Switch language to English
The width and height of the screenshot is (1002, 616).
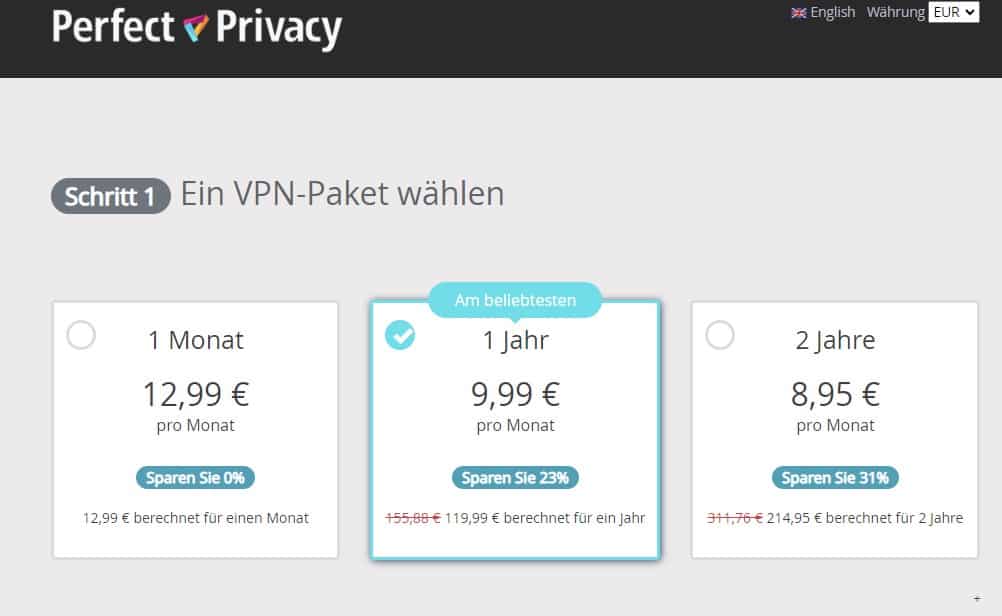click(832, 12)
